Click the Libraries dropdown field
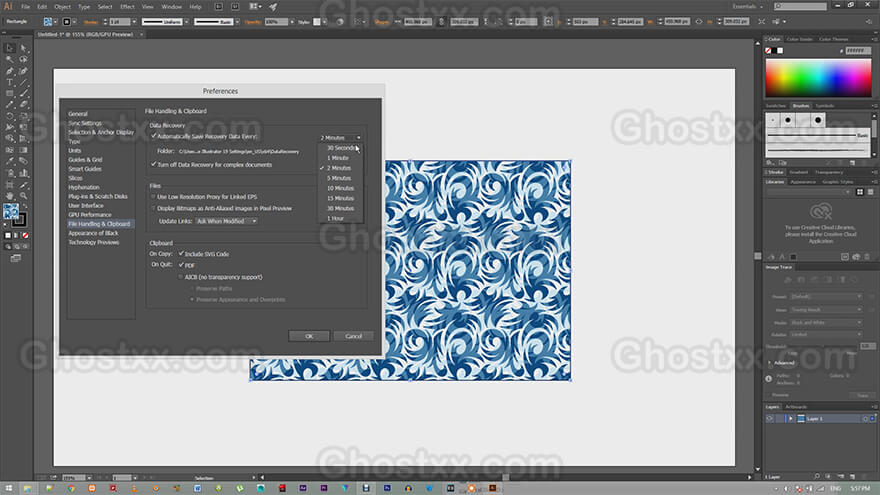Viewport: 880px width, 495px height. pos(809,192)
